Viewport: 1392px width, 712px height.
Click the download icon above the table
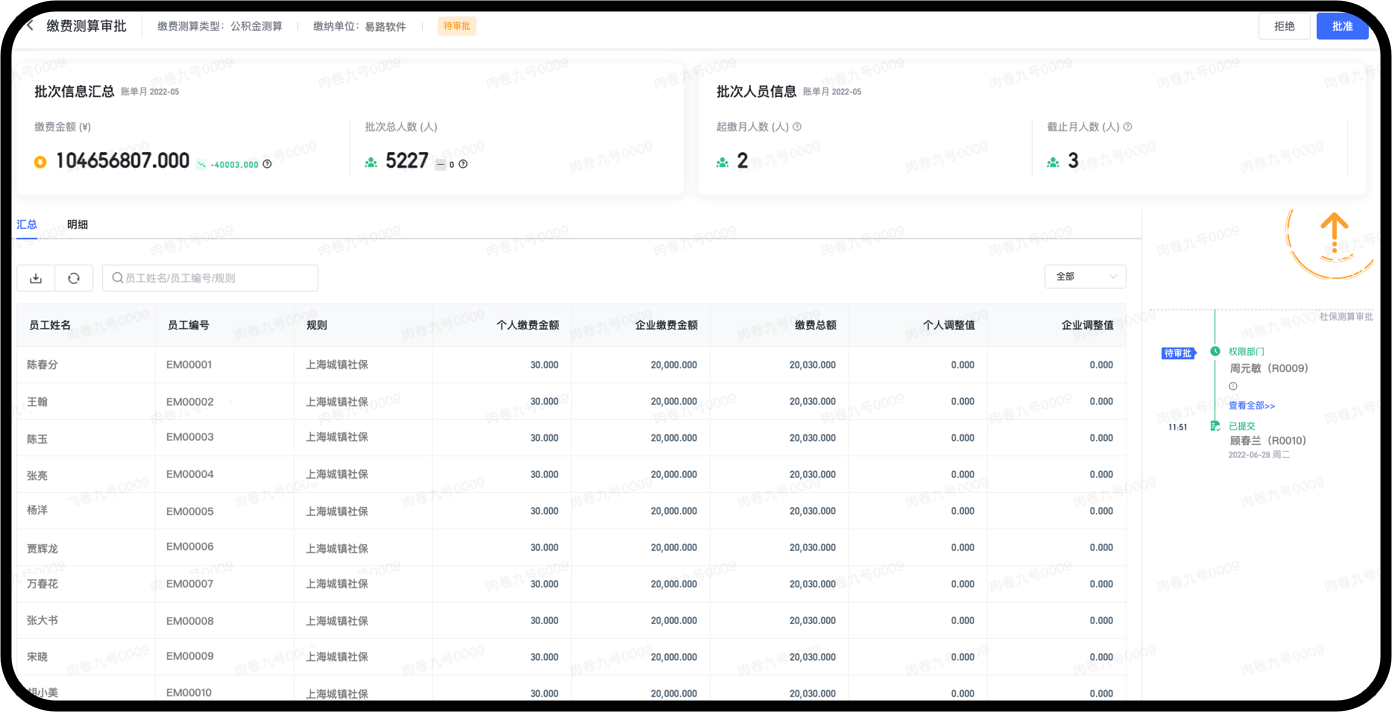click(x=36, y=278)
